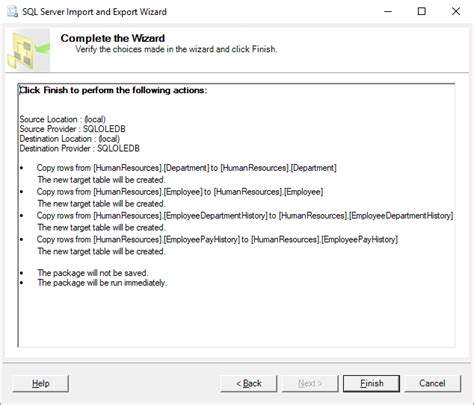This screenshot has width=474, height=405.
Task: Click 'new target table' line under Department
Action: coord(101,180)
